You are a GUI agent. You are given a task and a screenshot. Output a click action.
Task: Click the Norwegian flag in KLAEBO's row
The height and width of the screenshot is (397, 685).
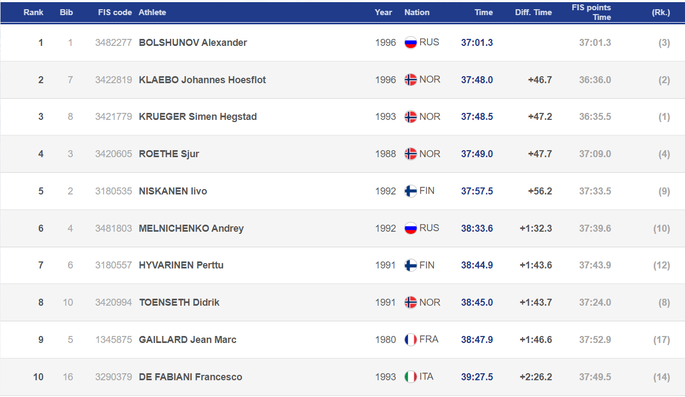411,79
